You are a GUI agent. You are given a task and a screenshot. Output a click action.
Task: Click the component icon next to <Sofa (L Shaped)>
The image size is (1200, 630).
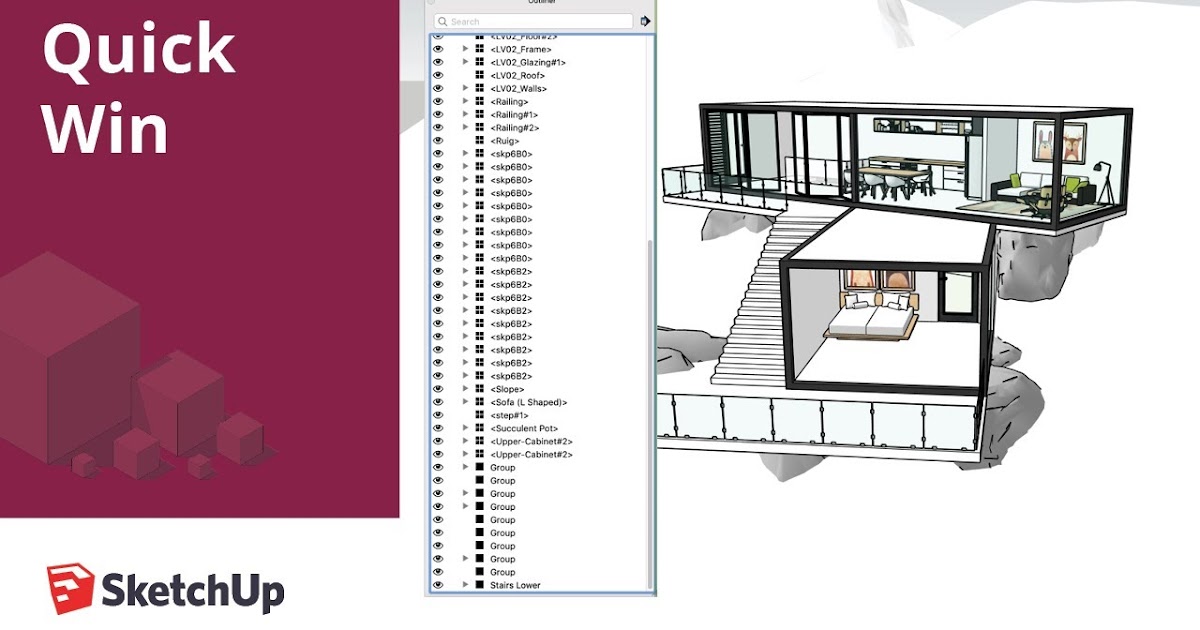pyautogui.click(x=481, y=401)
